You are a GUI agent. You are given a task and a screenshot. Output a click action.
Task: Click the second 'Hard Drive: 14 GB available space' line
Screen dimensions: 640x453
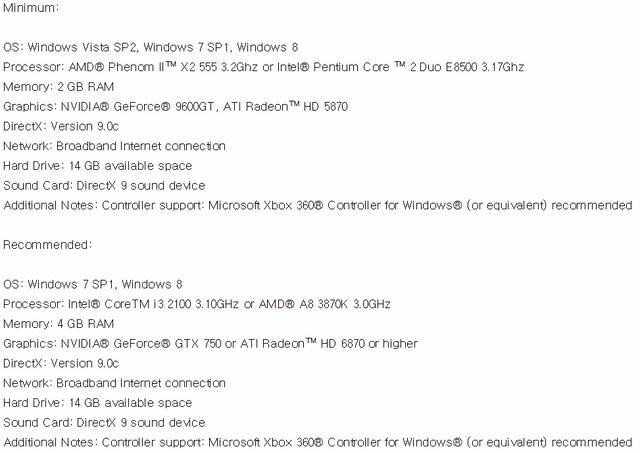coord(98,403)
